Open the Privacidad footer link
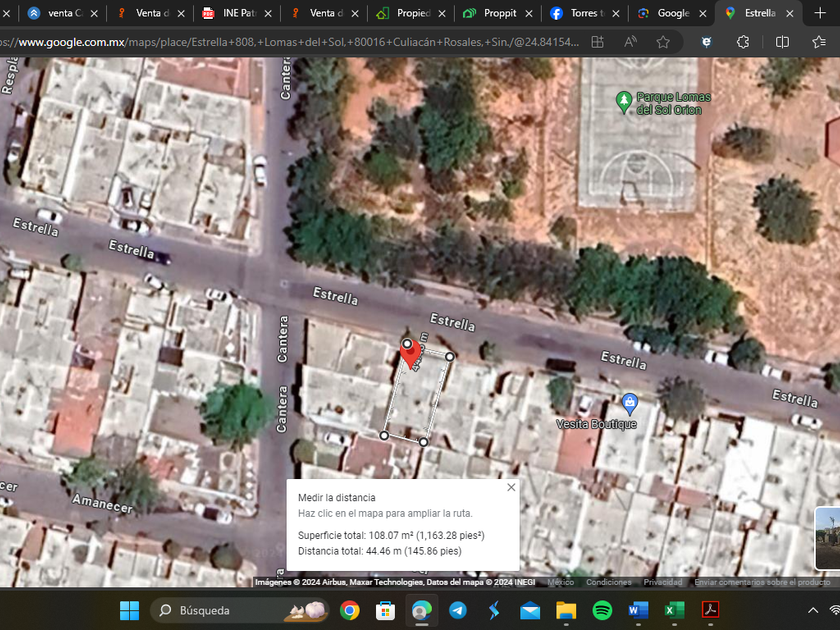 [662, 582]
